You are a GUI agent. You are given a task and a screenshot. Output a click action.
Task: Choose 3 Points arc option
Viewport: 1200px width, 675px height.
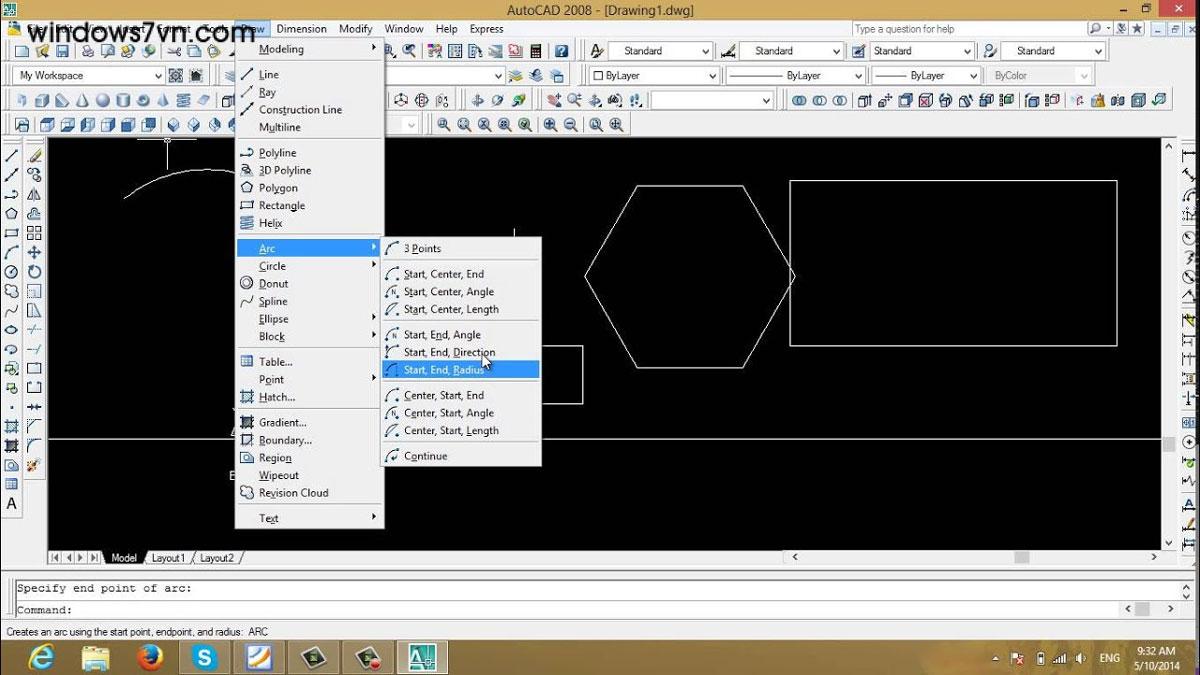pyautogui.click(x=461, y=249)
